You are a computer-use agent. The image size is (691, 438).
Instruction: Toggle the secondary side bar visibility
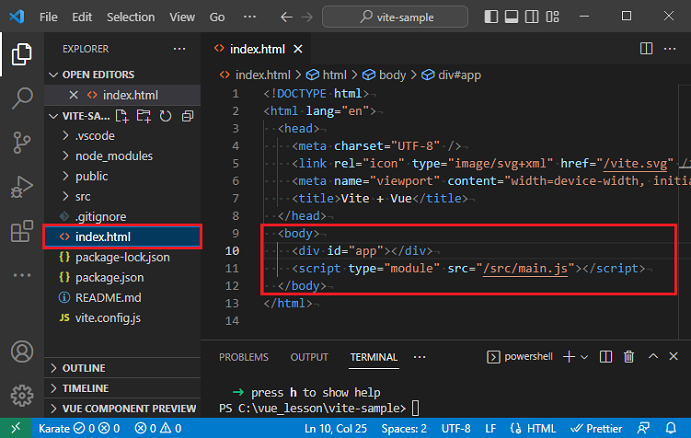click(531, 17)
